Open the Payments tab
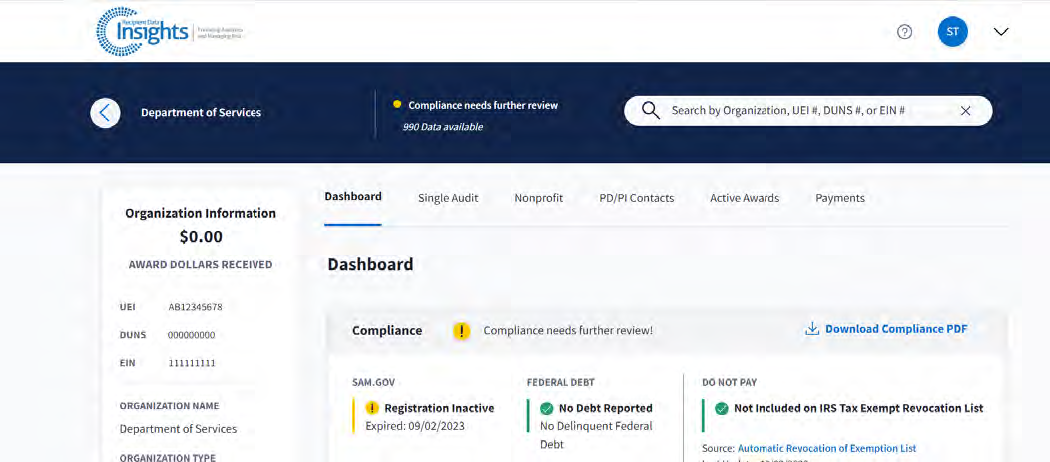 (x=839, y=198)
